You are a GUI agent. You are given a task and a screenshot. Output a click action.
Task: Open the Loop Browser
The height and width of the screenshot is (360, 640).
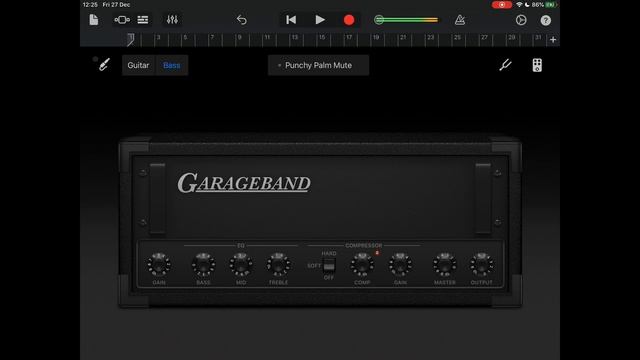coord(521,20)
